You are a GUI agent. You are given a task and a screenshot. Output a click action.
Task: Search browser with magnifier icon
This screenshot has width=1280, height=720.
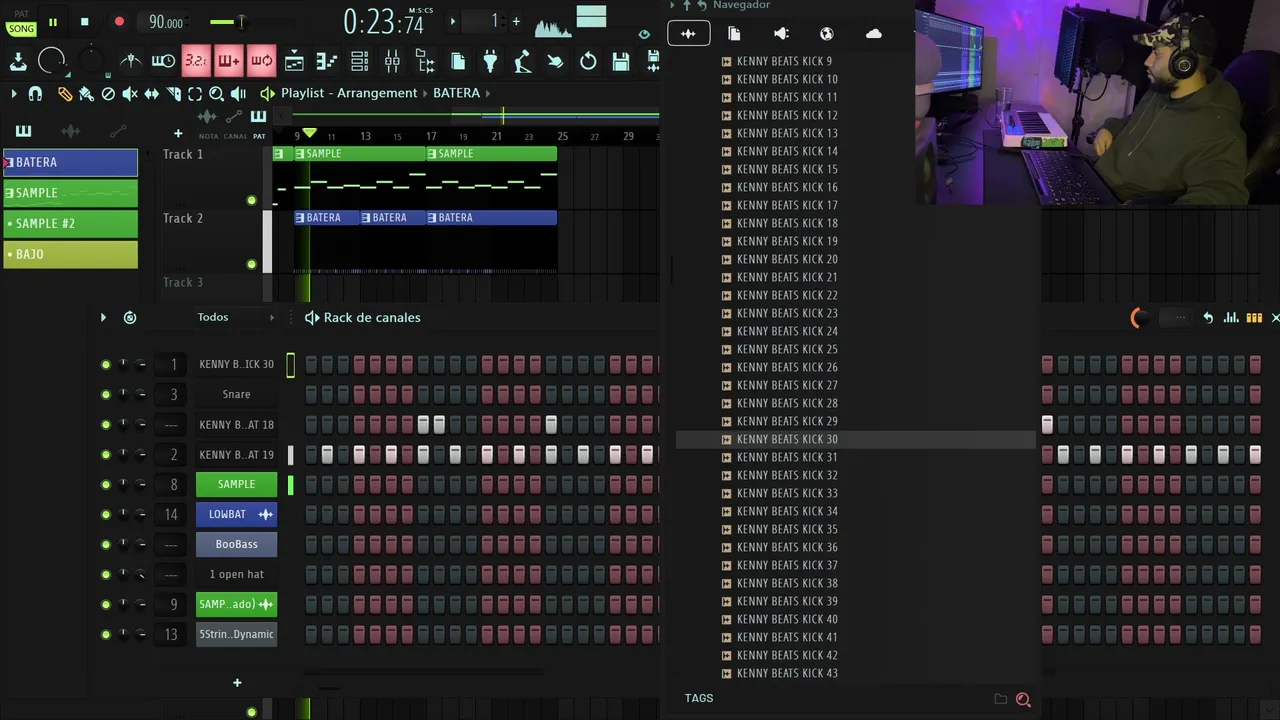[x=1023, y=700]
